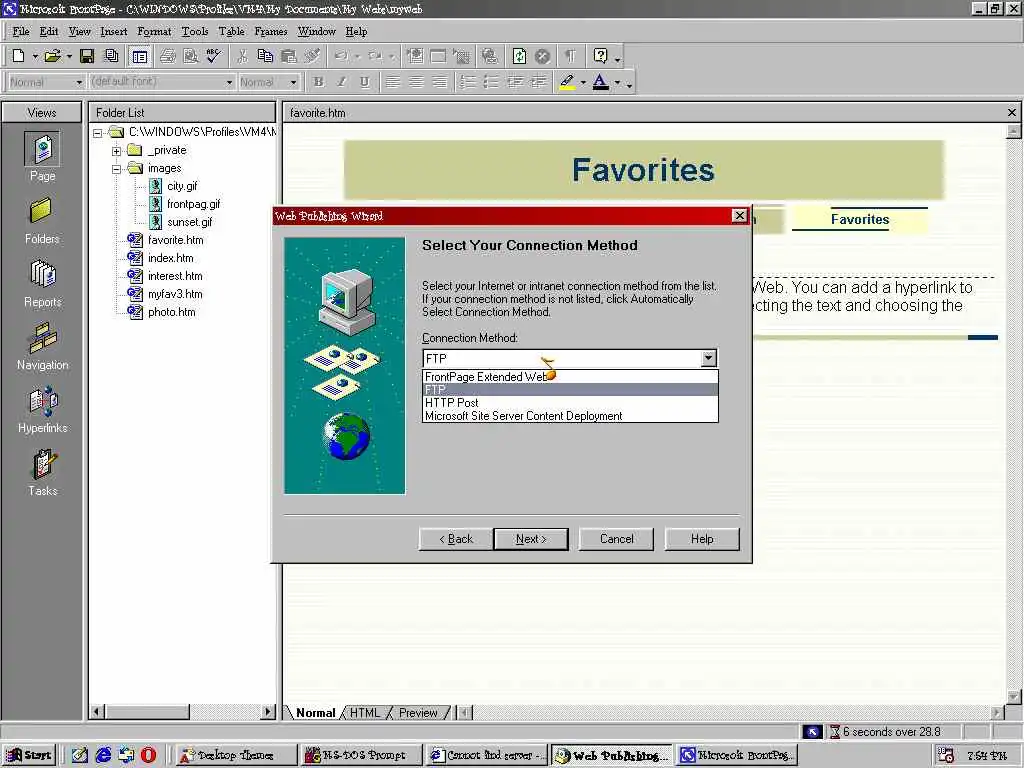Image resolution: width=1024 pixels, height=768 pixels.
Task: Switch to Navigation view
Action: tap(42, 347)
